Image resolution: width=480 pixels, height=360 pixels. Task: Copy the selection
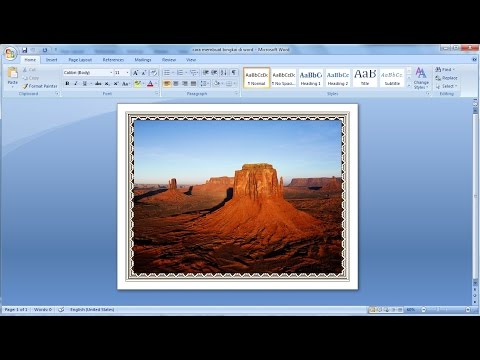coord(31,78)
